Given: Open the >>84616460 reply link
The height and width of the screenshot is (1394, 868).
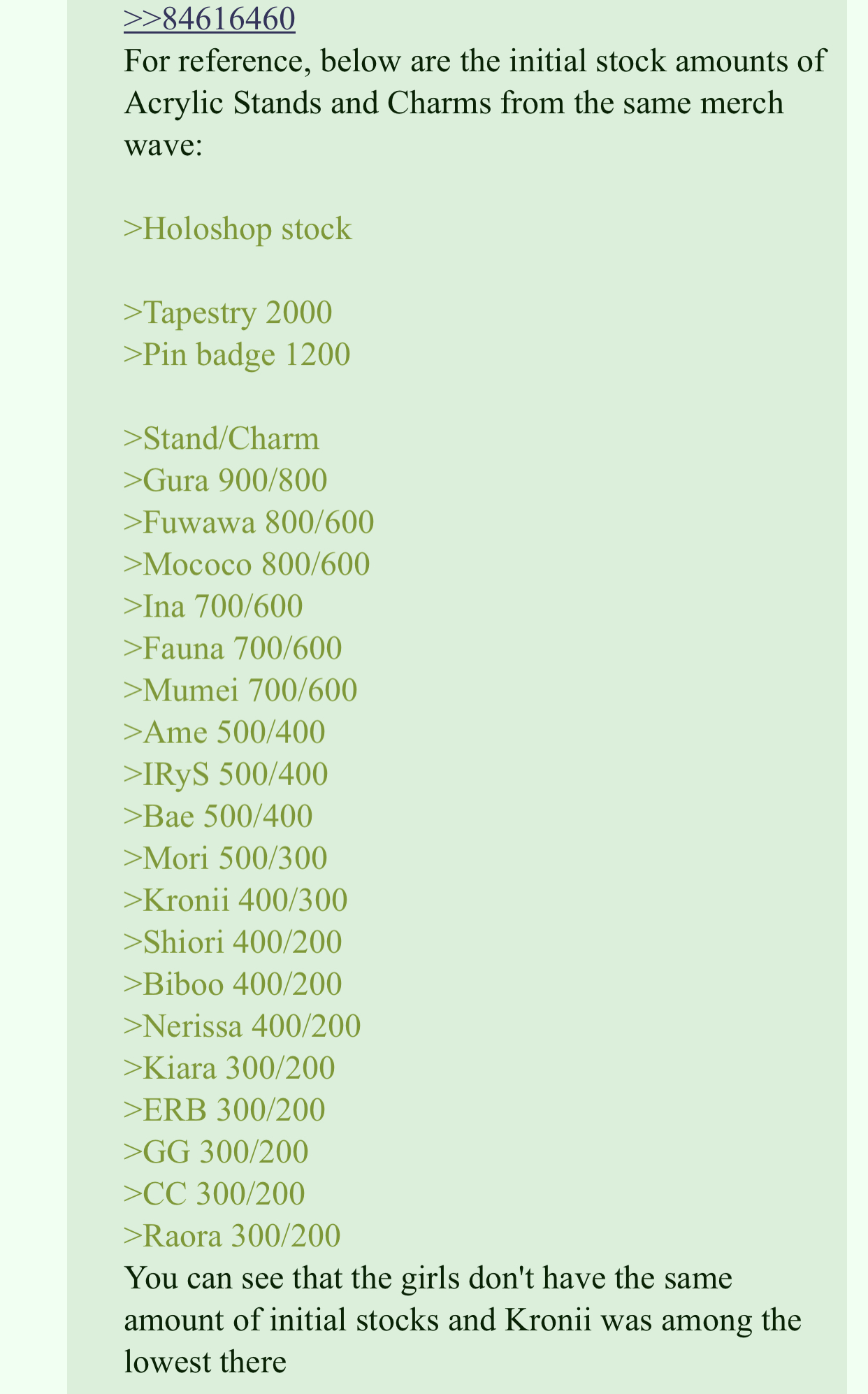Looking at the screenshot, I should coord(209,20).
